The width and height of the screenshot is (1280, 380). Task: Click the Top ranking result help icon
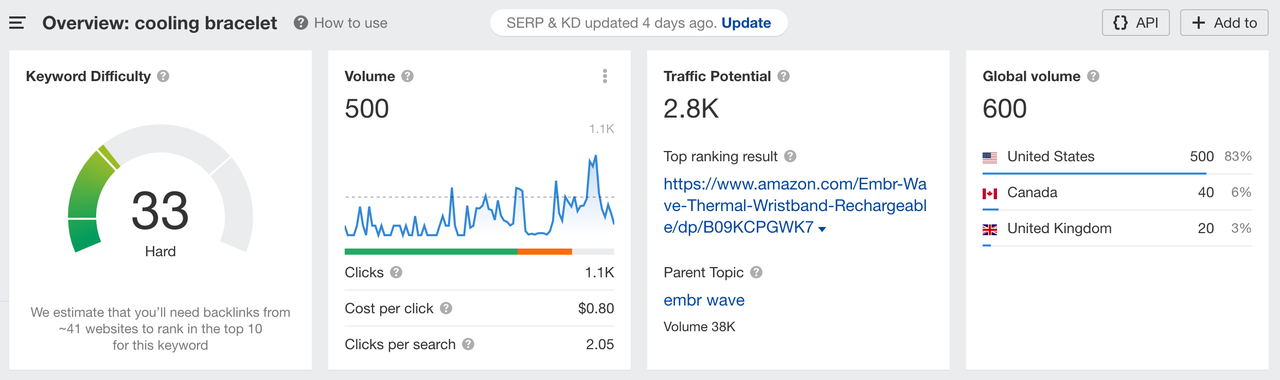(x=790, y=157)
